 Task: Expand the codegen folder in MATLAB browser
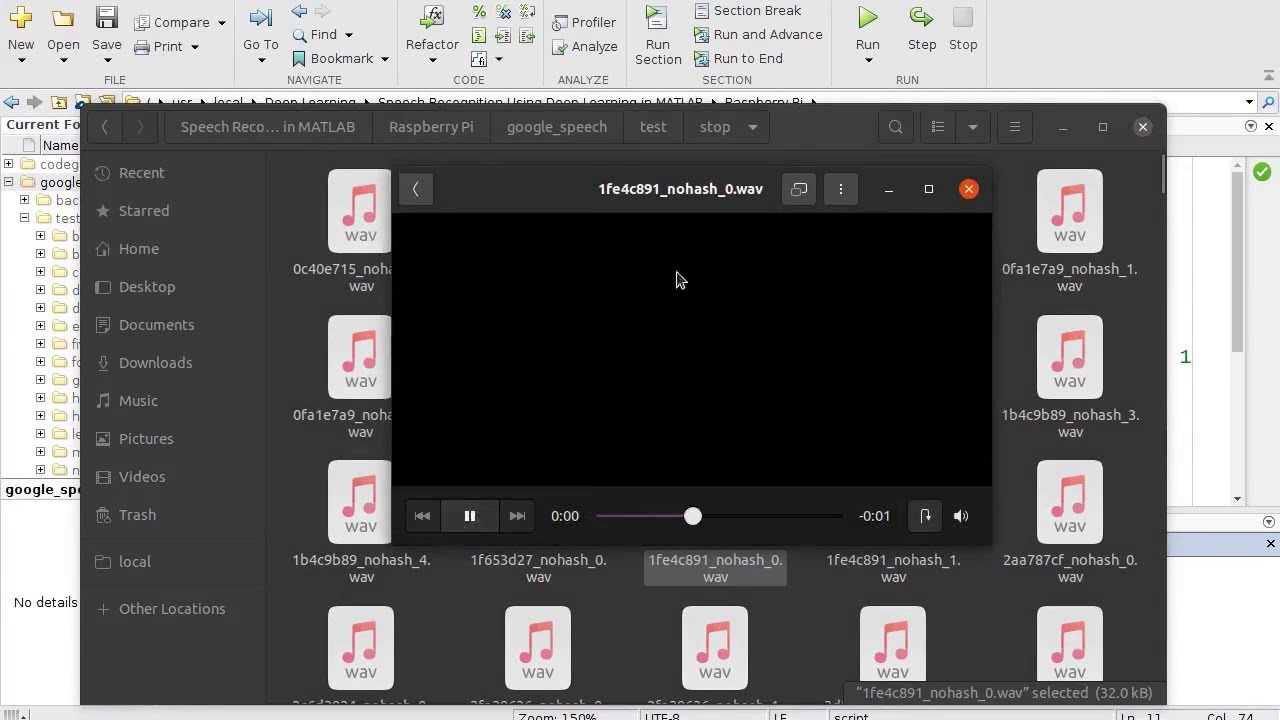(8, 164)
